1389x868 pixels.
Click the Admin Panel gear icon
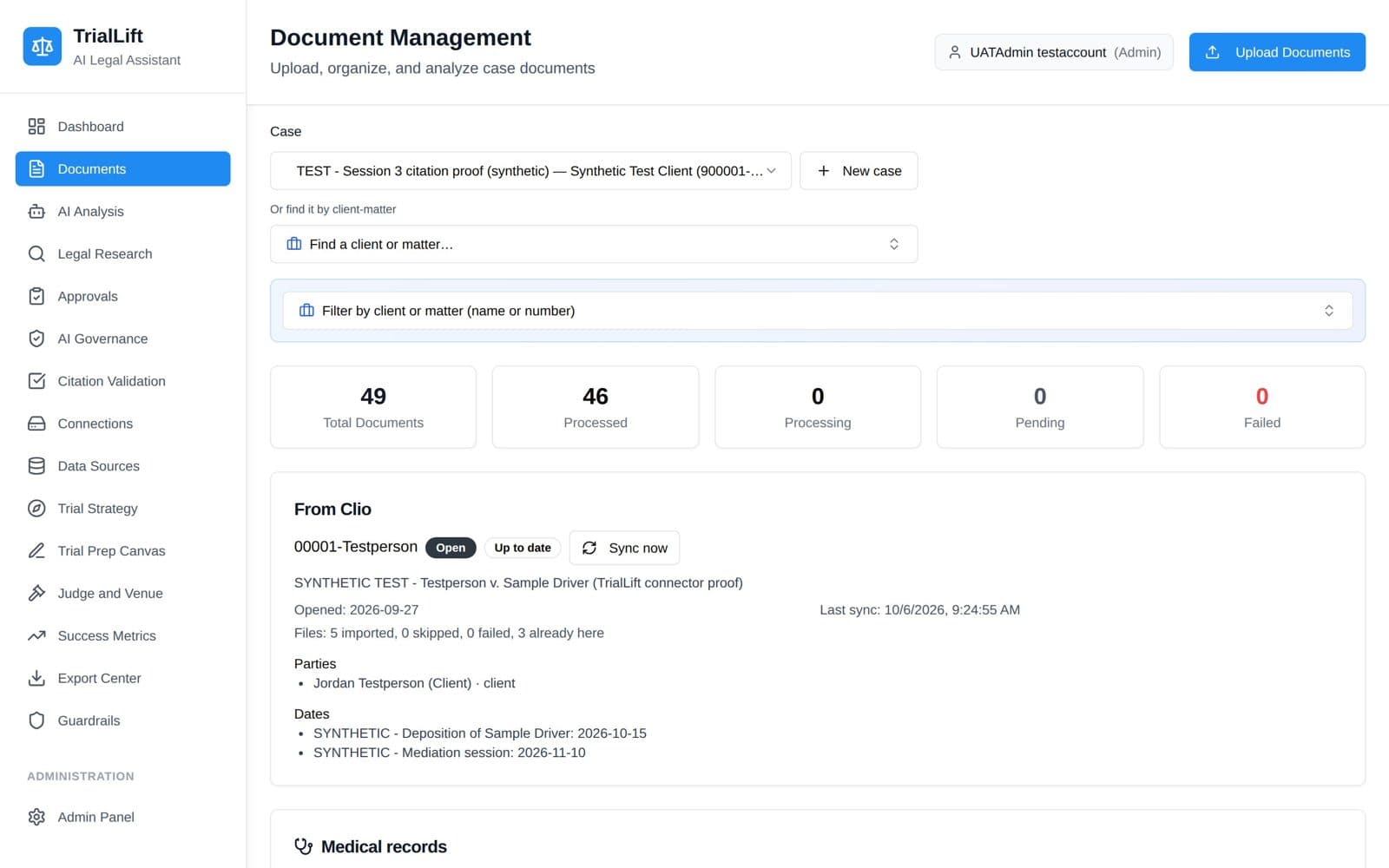click(x=36, y=817)
